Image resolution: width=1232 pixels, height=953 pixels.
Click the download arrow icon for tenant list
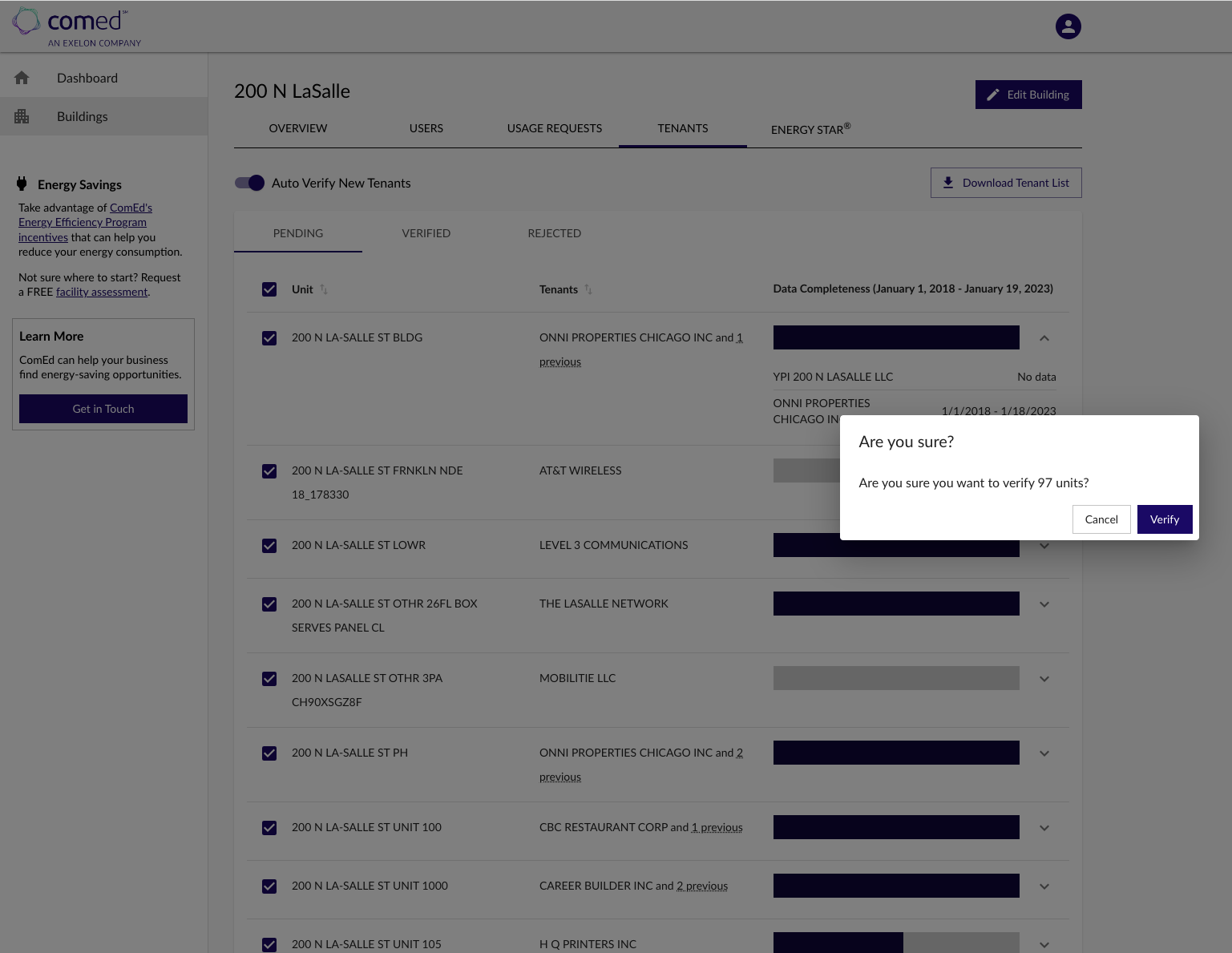coord(948,183)
